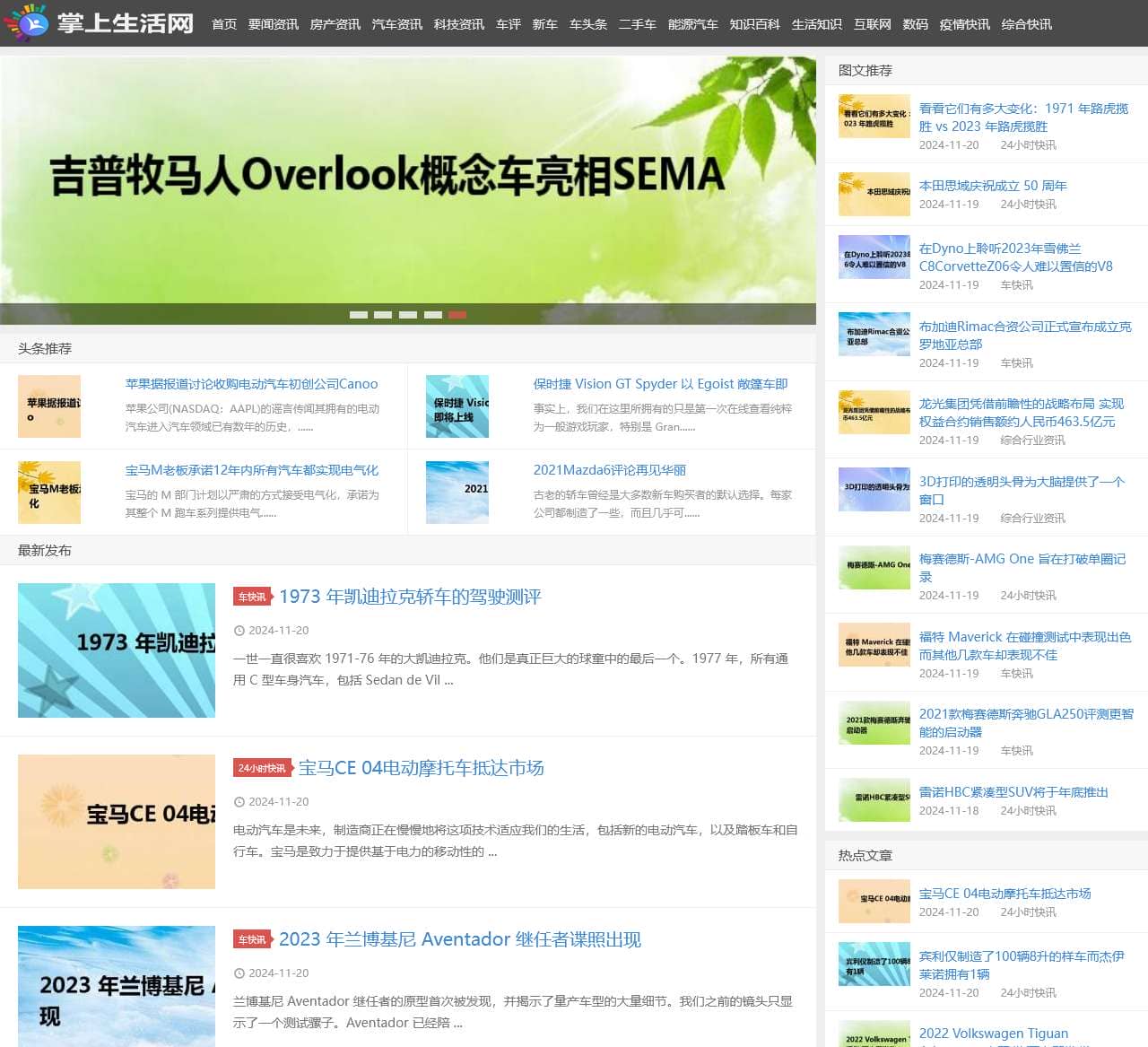
Task: Open 知识百科 navigation link
Action: 755,24
